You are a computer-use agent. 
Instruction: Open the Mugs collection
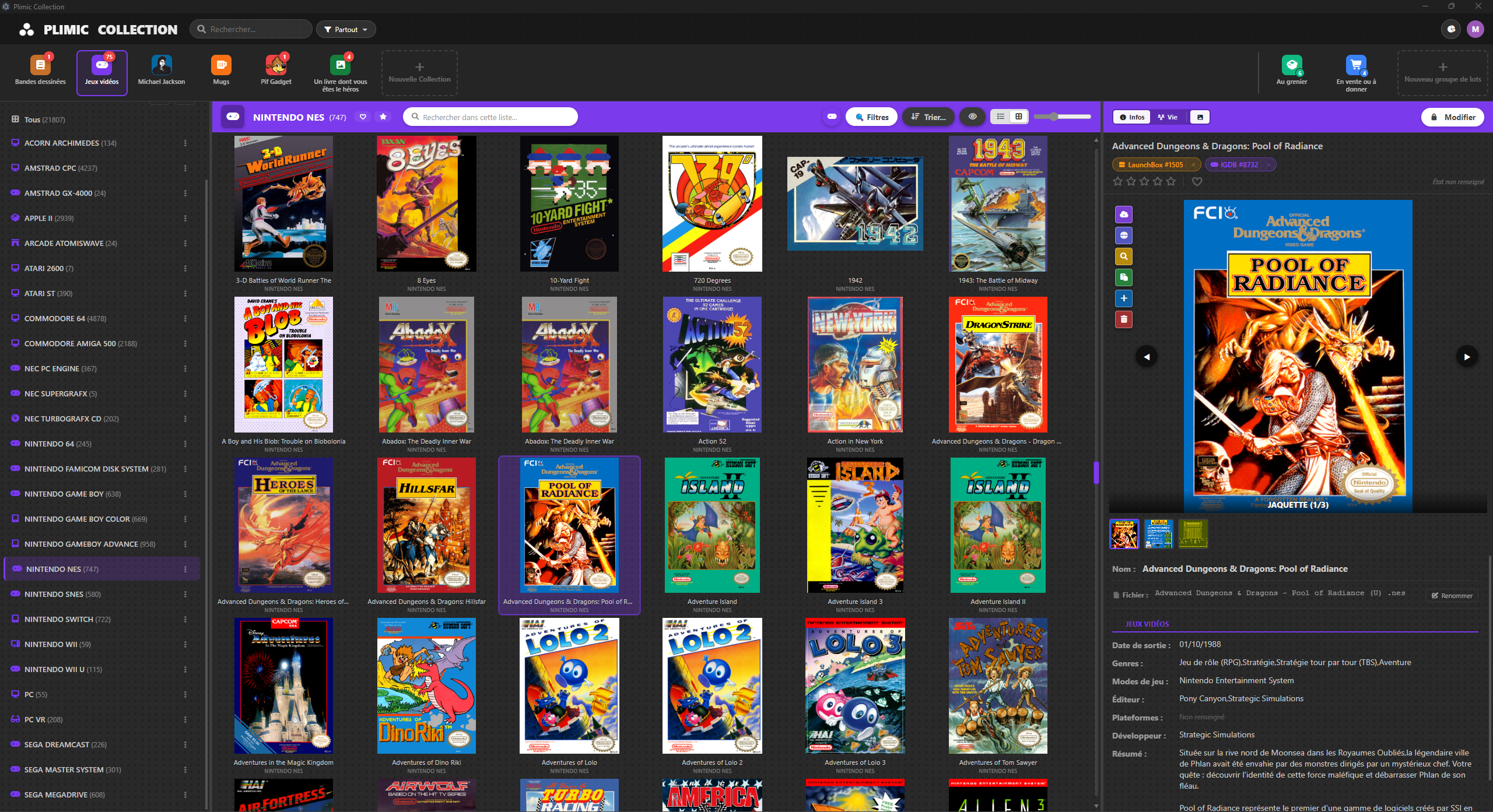coord(221,71)
